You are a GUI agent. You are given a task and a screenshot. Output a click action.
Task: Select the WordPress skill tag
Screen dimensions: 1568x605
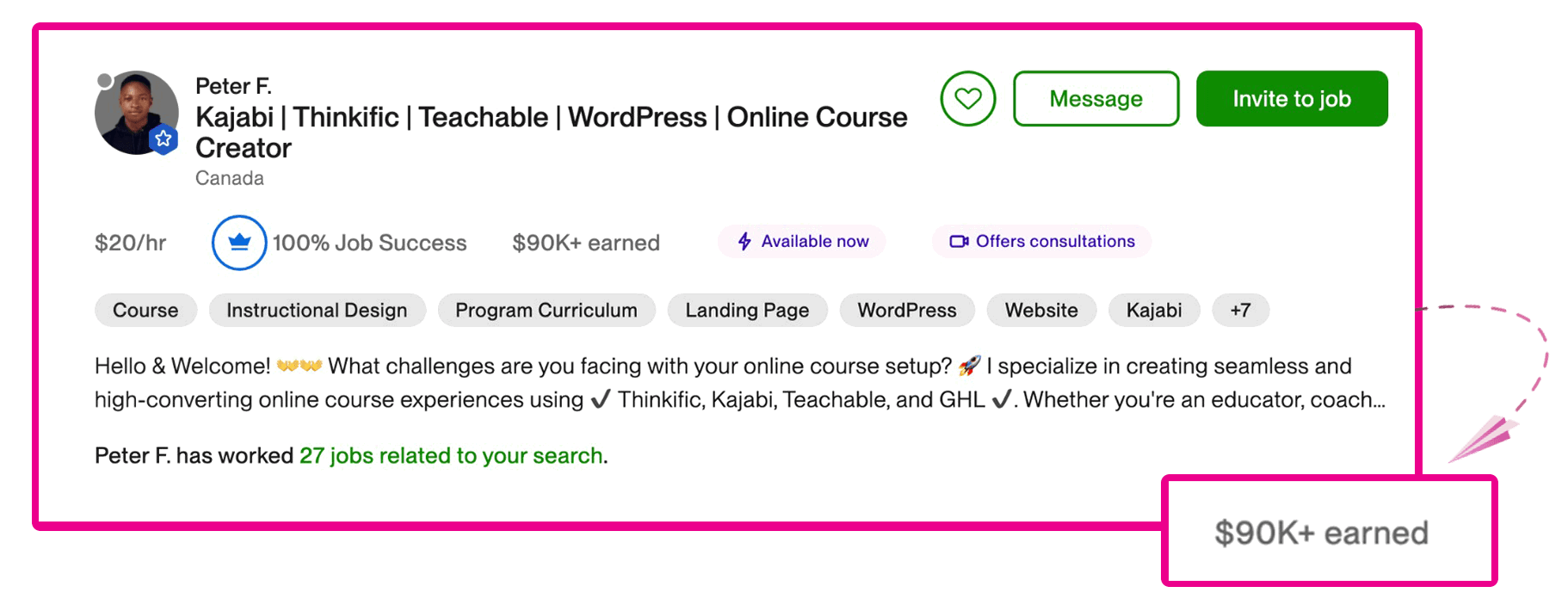pyautogui.click(x=907, y=311)
